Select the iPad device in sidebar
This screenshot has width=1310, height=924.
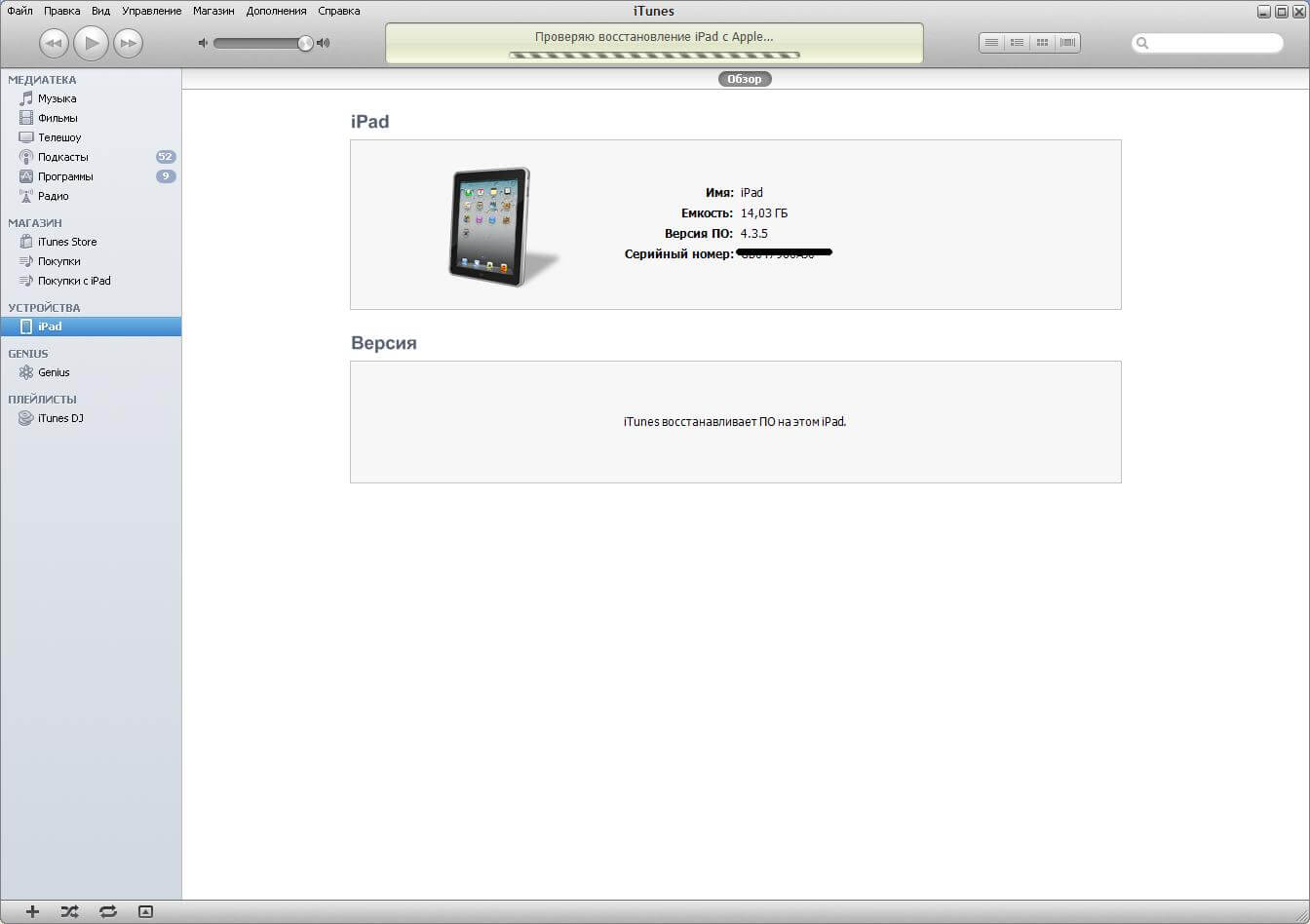tap(91, 327)
